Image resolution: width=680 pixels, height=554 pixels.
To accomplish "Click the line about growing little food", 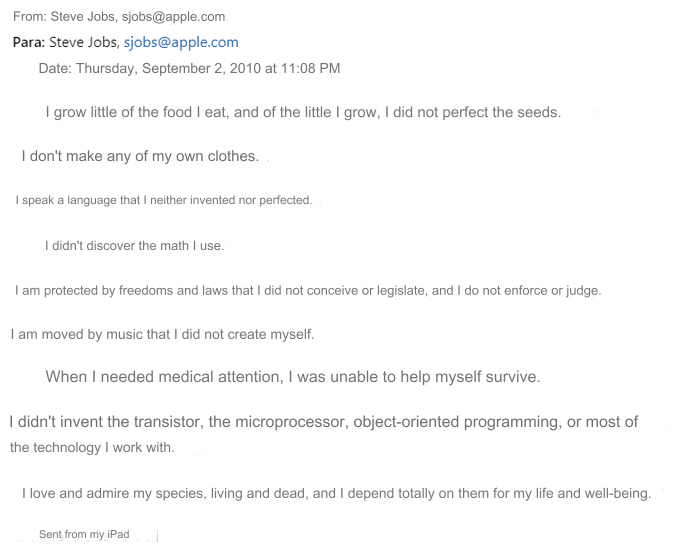I will (x=303, y=112).
